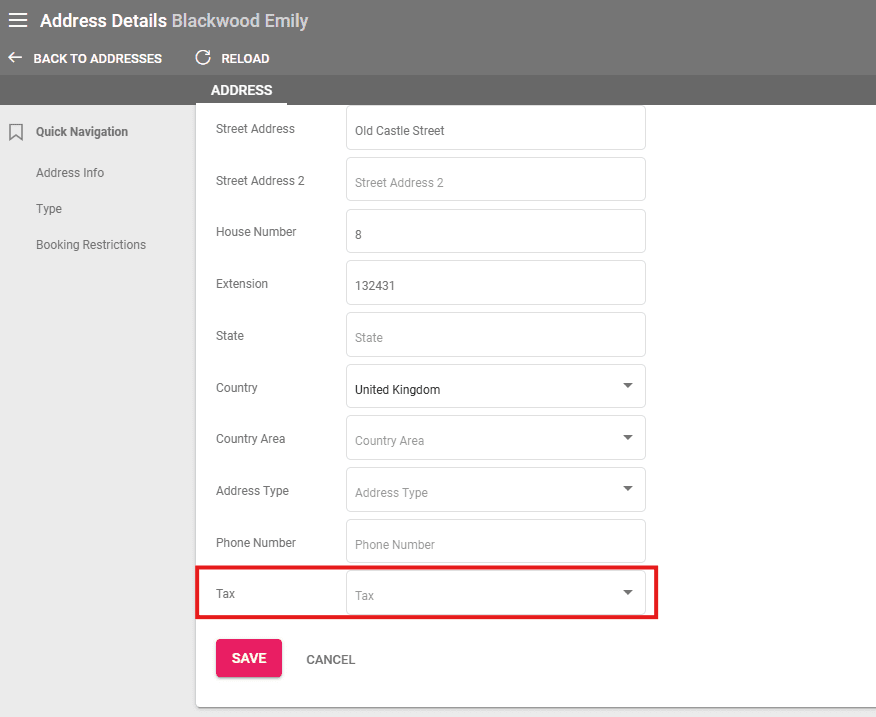876x717 pixels.
Task: Click the CANCEL button
Action: tap(330, 659)
